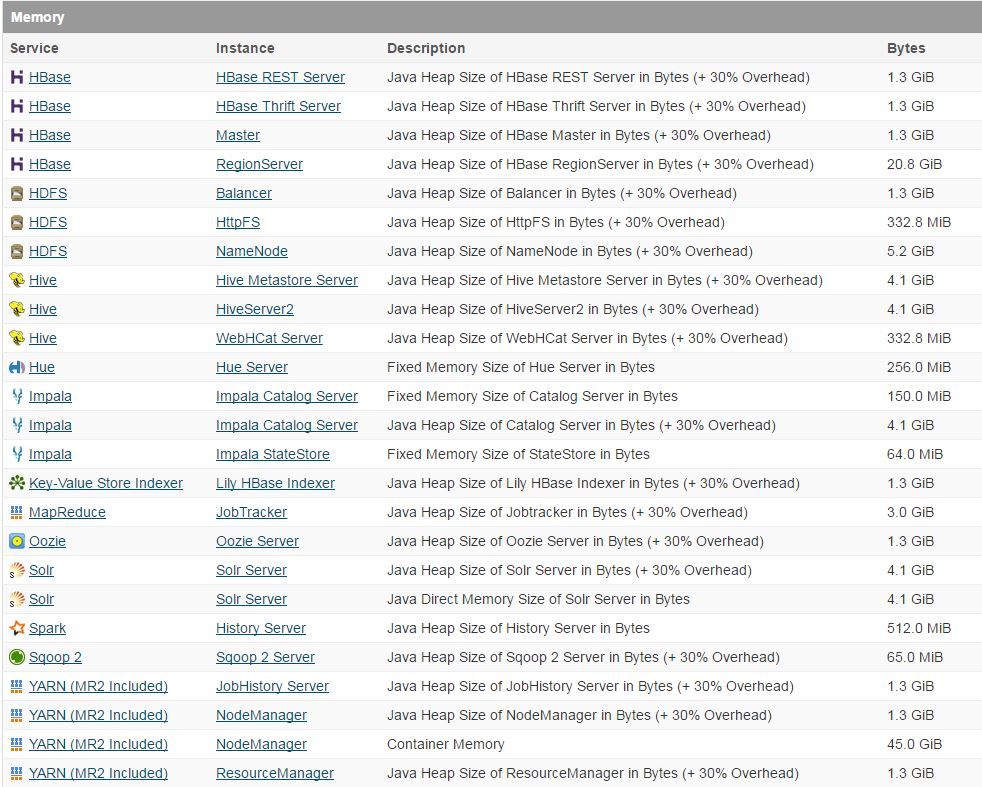Screen dimensions: 982x787
Task: Click YARN icon in Container Memory row
Action: point(17,744)
